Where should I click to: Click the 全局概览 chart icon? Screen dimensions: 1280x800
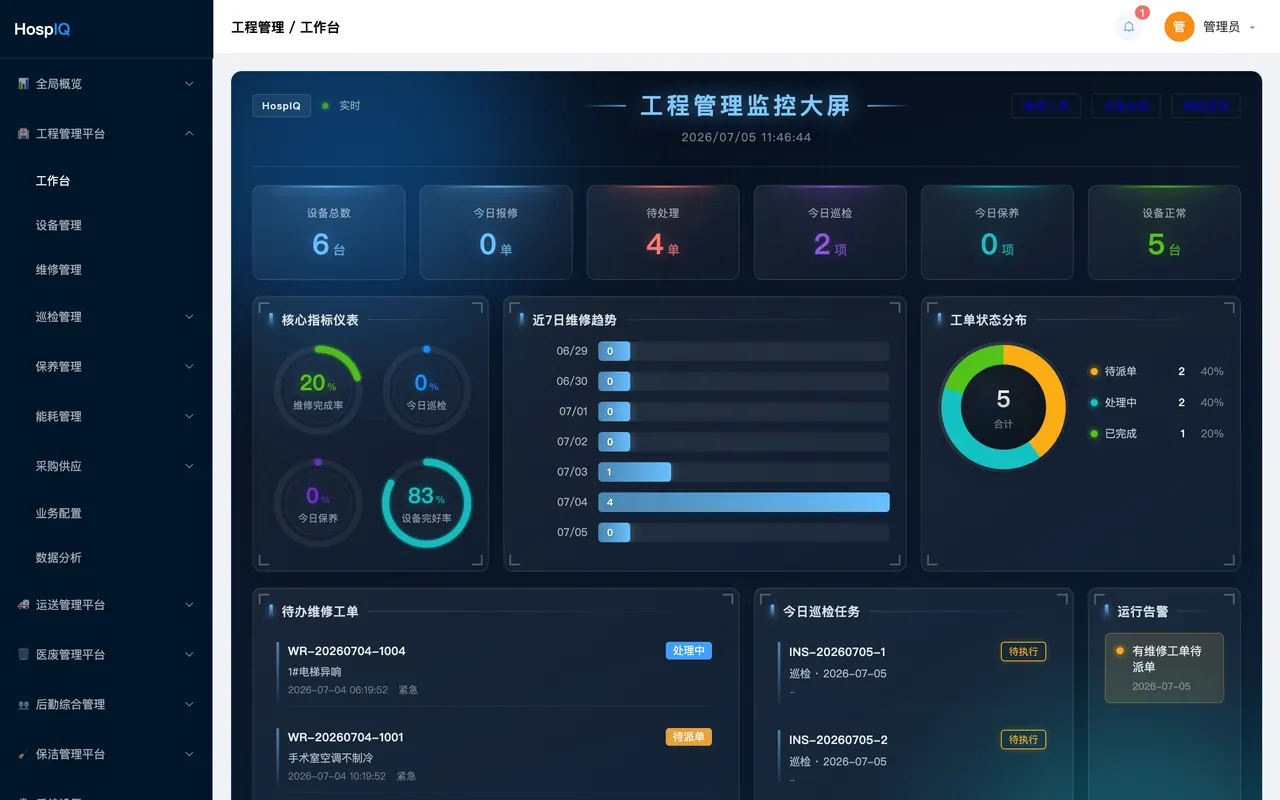(x=23, y=84)
